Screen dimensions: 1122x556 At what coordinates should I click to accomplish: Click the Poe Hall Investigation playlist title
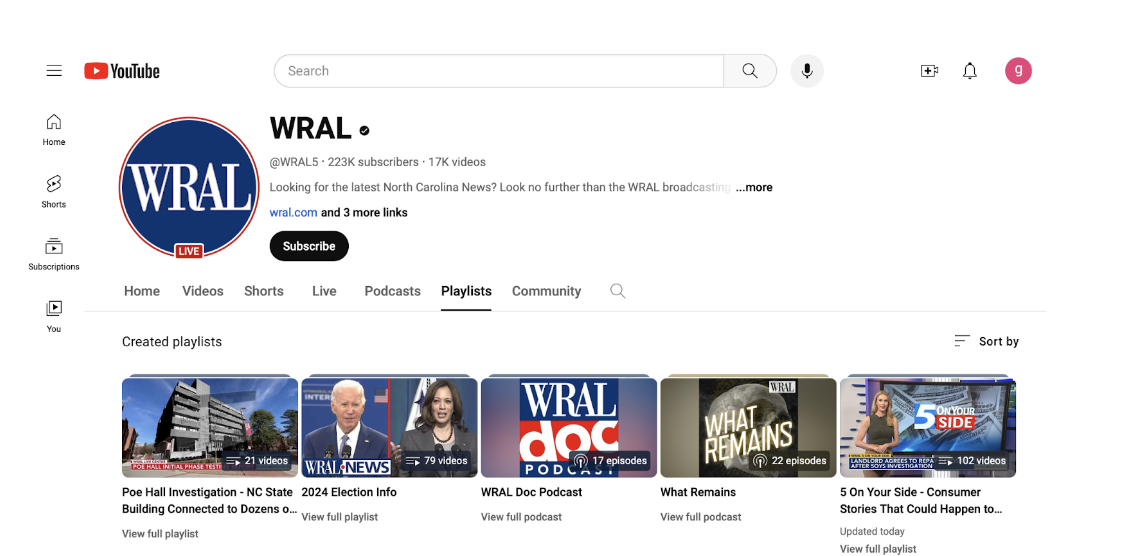(x=209, y=501)
